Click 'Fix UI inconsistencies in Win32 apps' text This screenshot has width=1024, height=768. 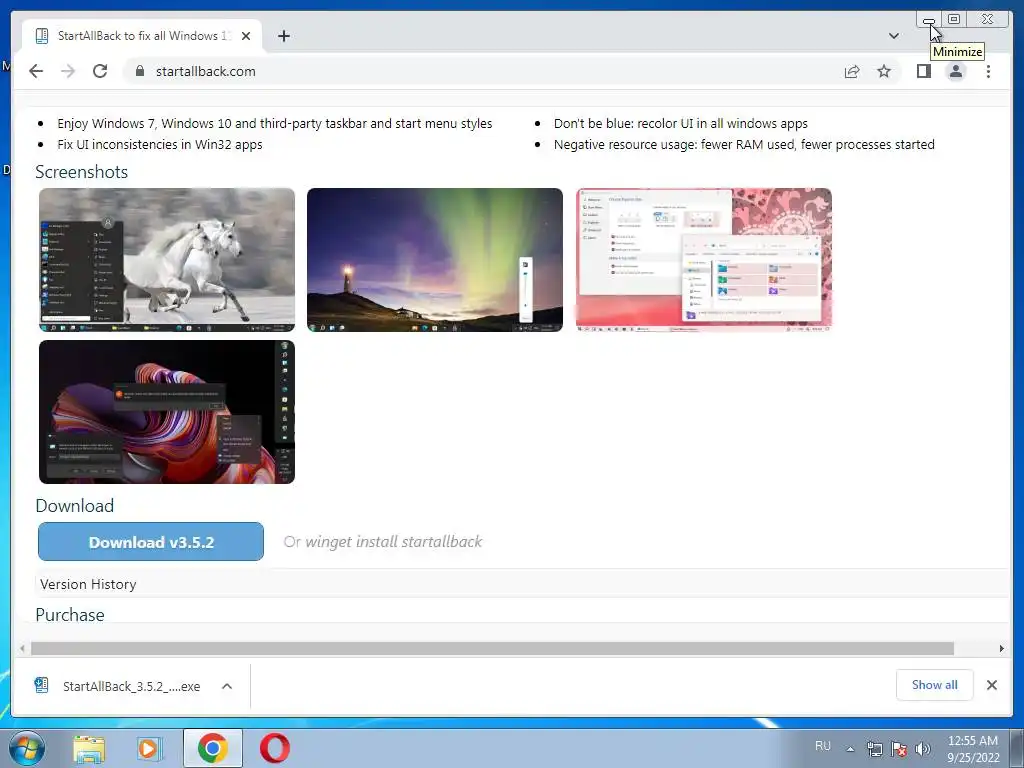click(x=160, y=144)
